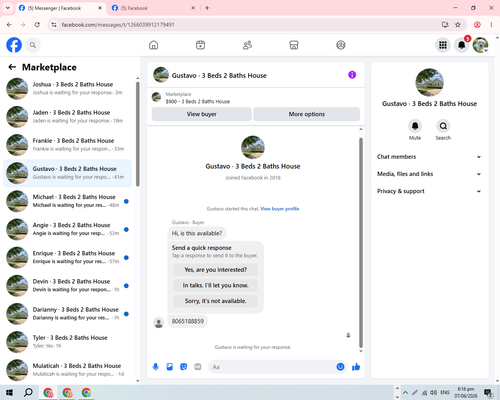Open Enrique's unread conversation
The height and width of the screenshot is (400, 500).
click(x=67, y=257)
